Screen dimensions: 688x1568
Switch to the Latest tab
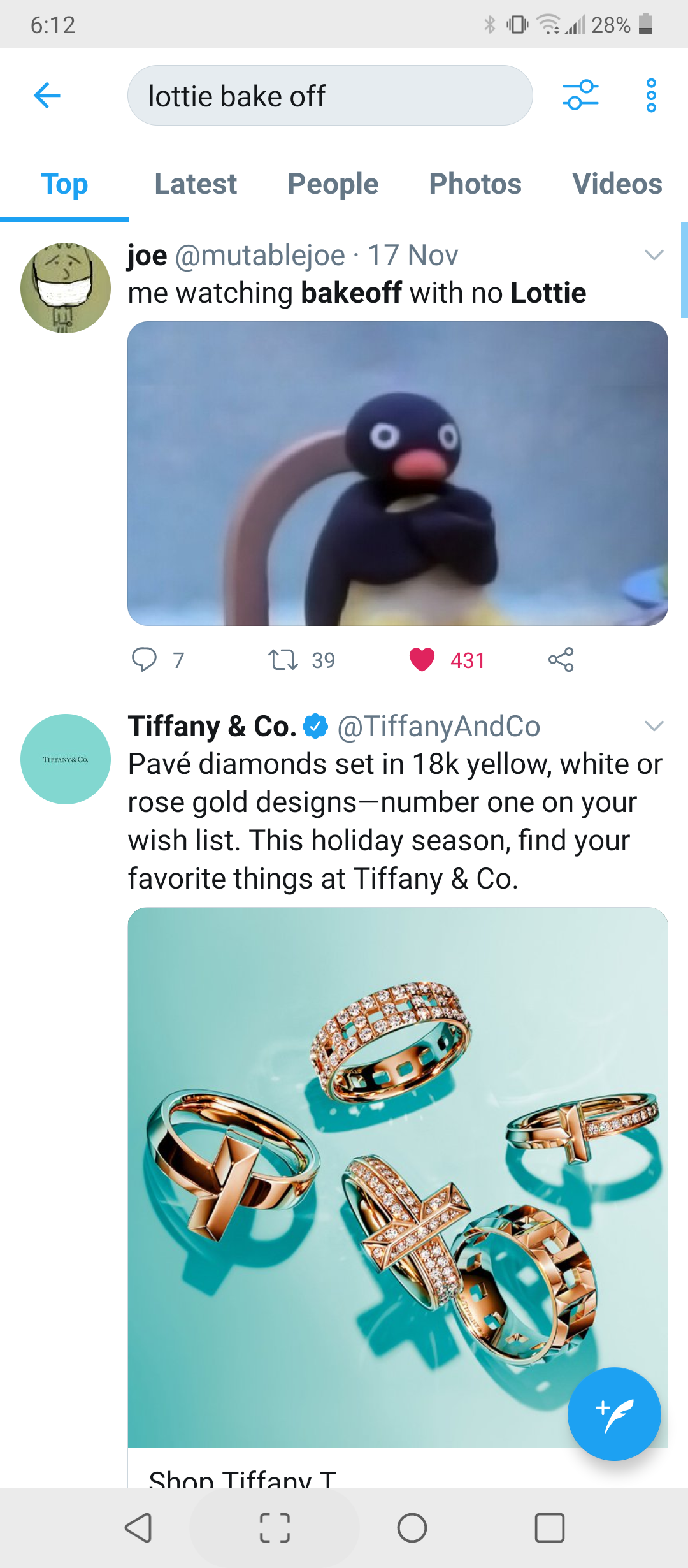(x=196, y=184)
